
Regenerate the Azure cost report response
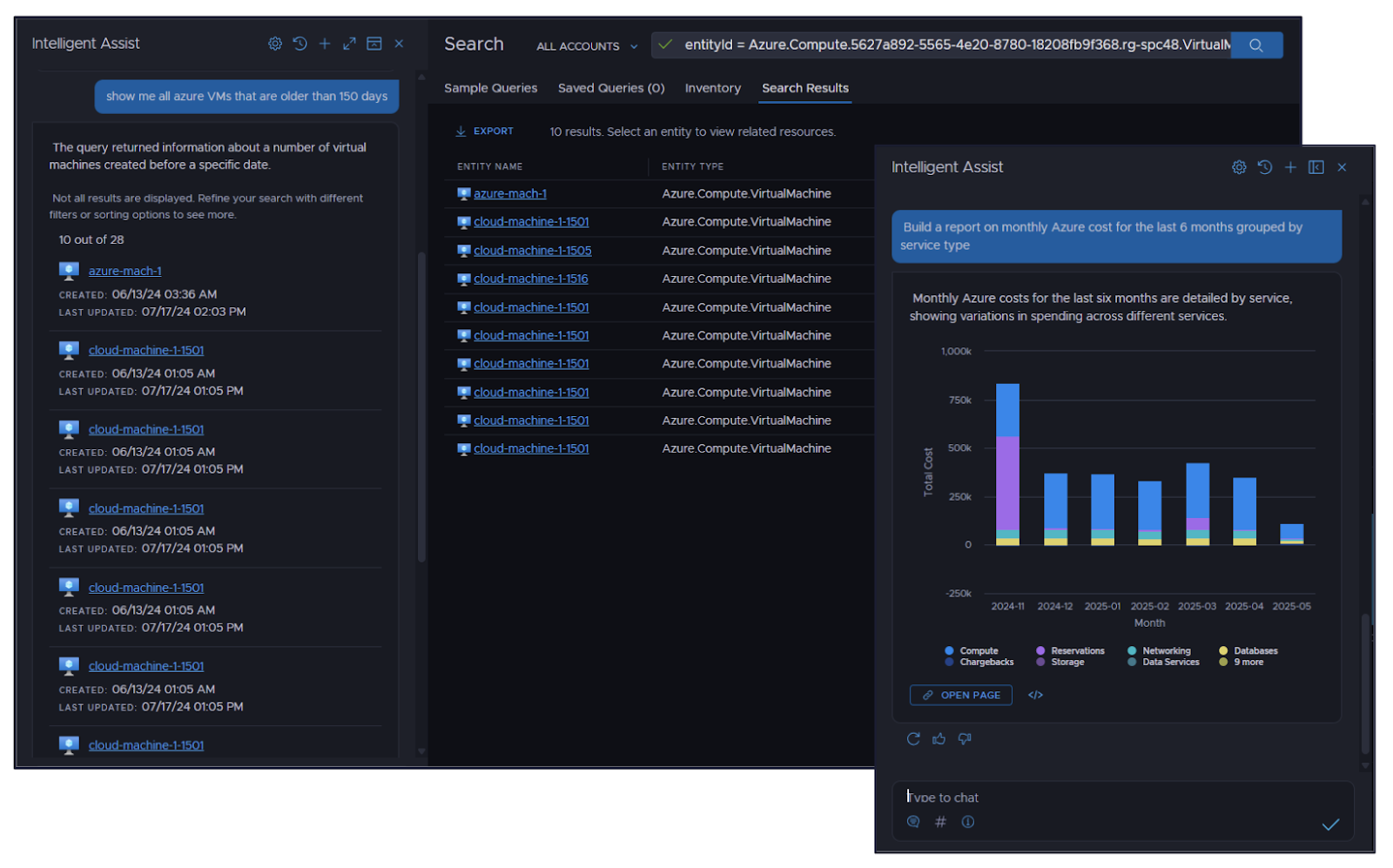click(x=913, y=739)
